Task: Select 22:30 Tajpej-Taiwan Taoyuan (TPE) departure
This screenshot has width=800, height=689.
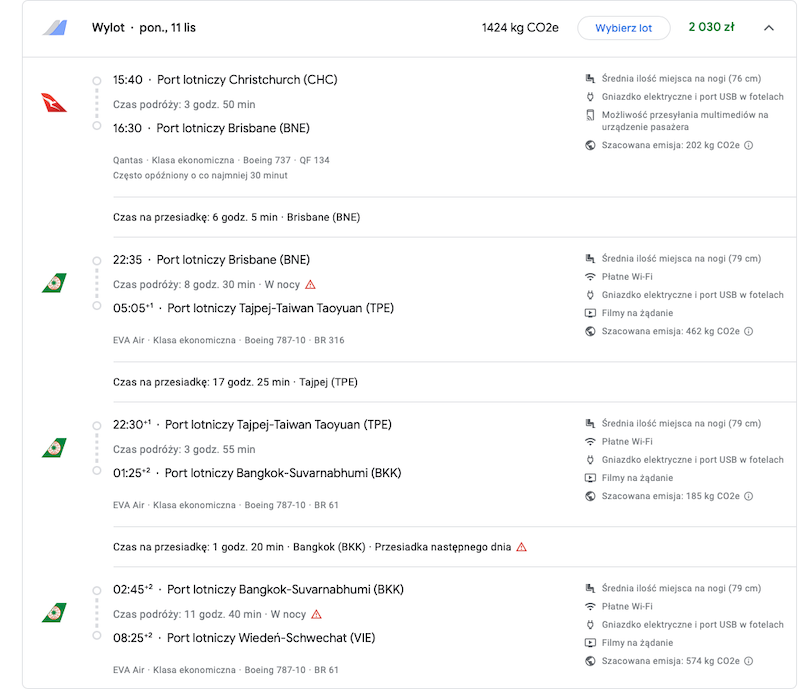Action: [252, 425]
